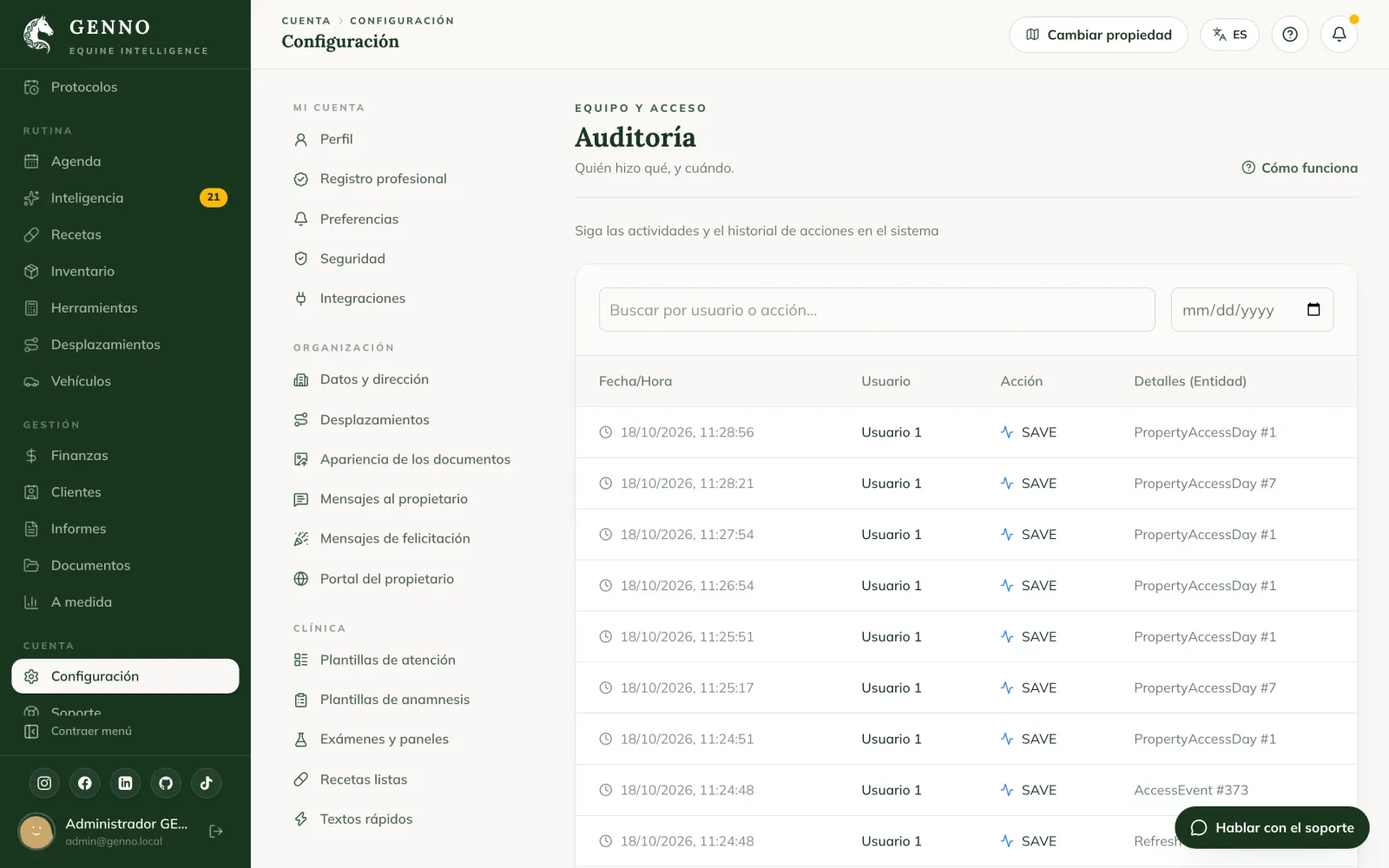
Task: Open the Instagram social icon
Action: coord(44,783)
